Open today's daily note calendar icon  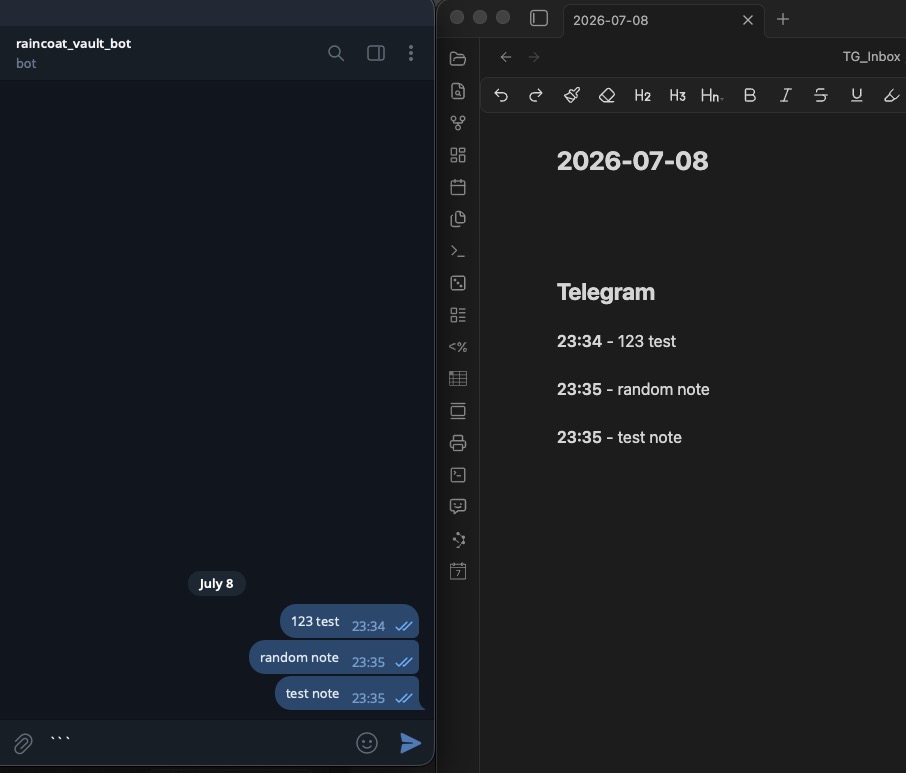[458, 187]
